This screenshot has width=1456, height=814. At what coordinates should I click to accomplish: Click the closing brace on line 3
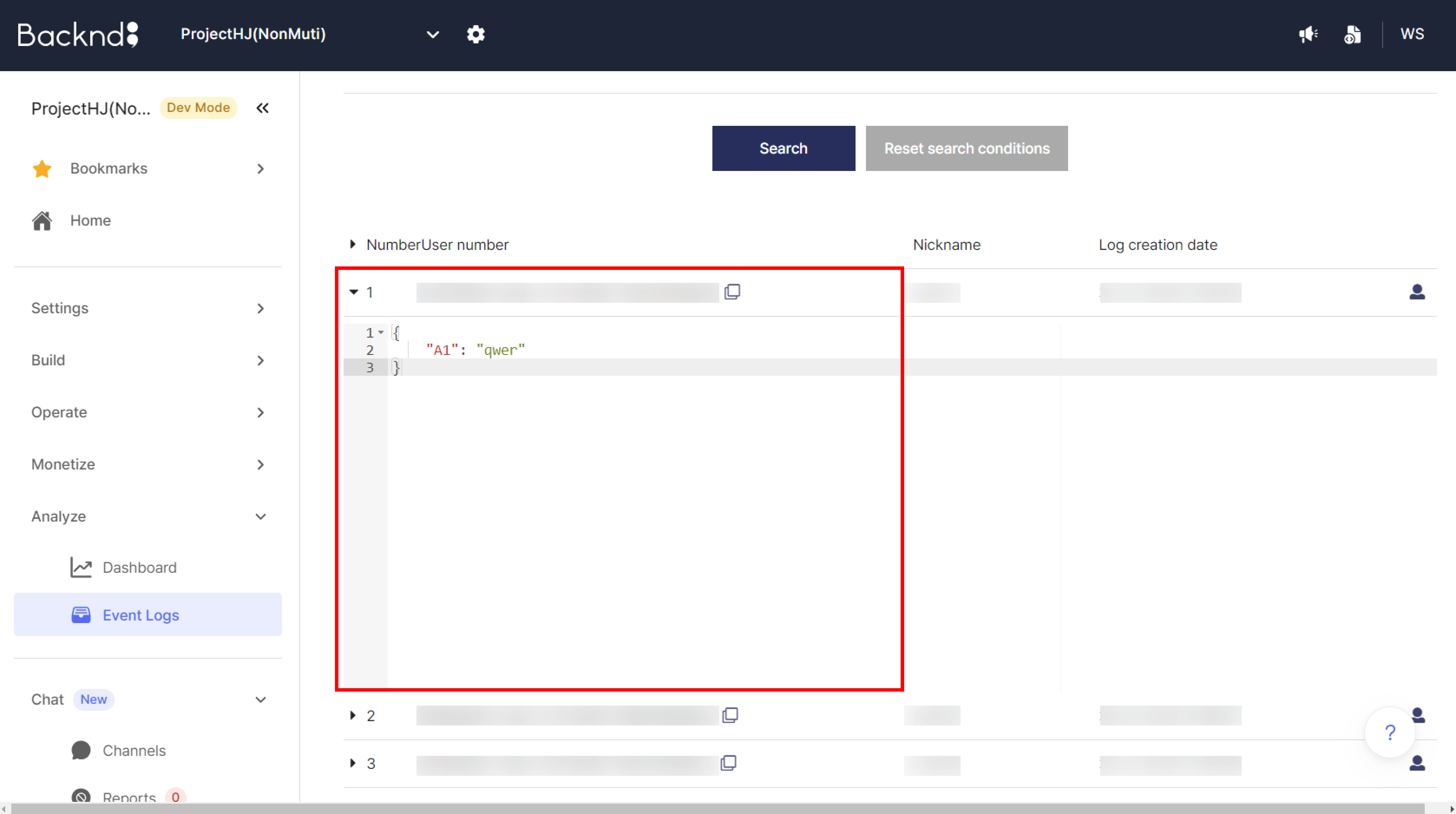pyautogui.click(x=396, y=368)
